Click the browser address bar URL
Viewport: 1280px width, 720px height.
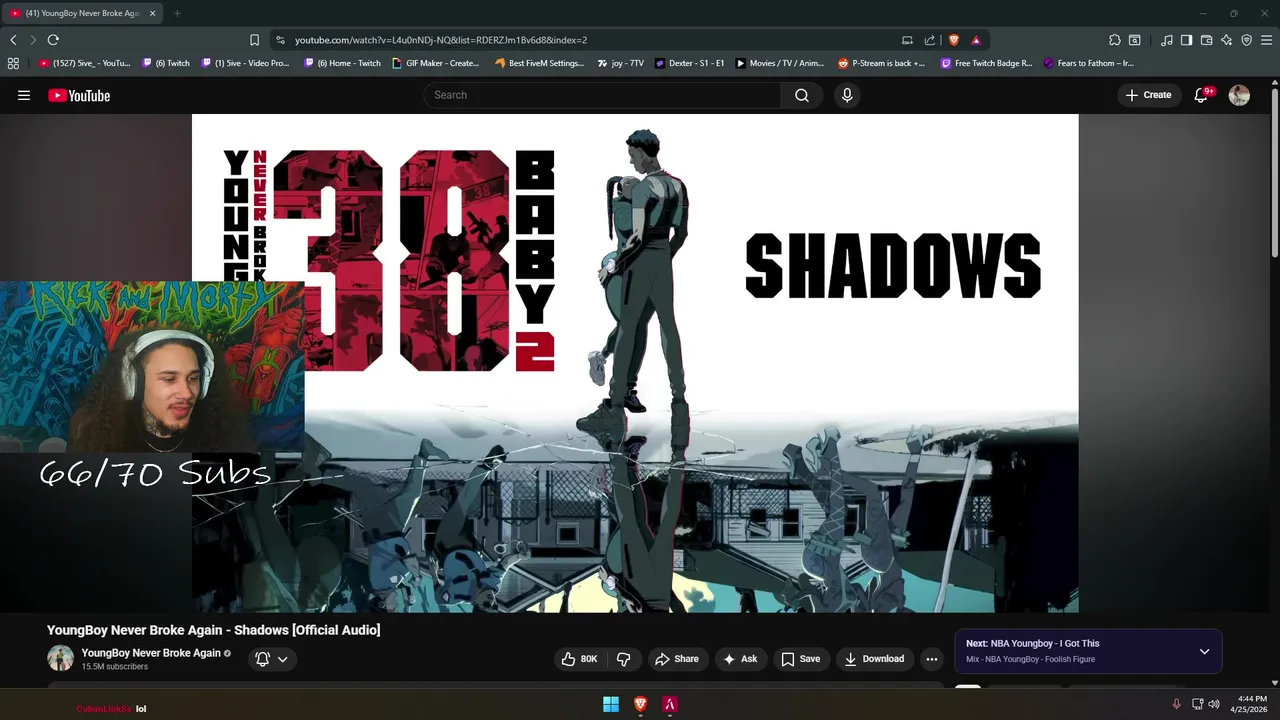[441, 40]
